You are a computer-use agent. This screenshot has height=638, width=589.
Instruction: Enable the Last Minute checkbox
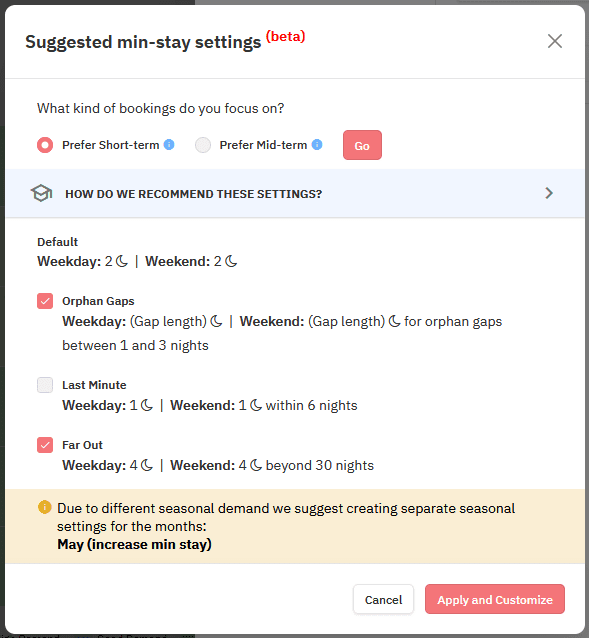tap(45, 385)
